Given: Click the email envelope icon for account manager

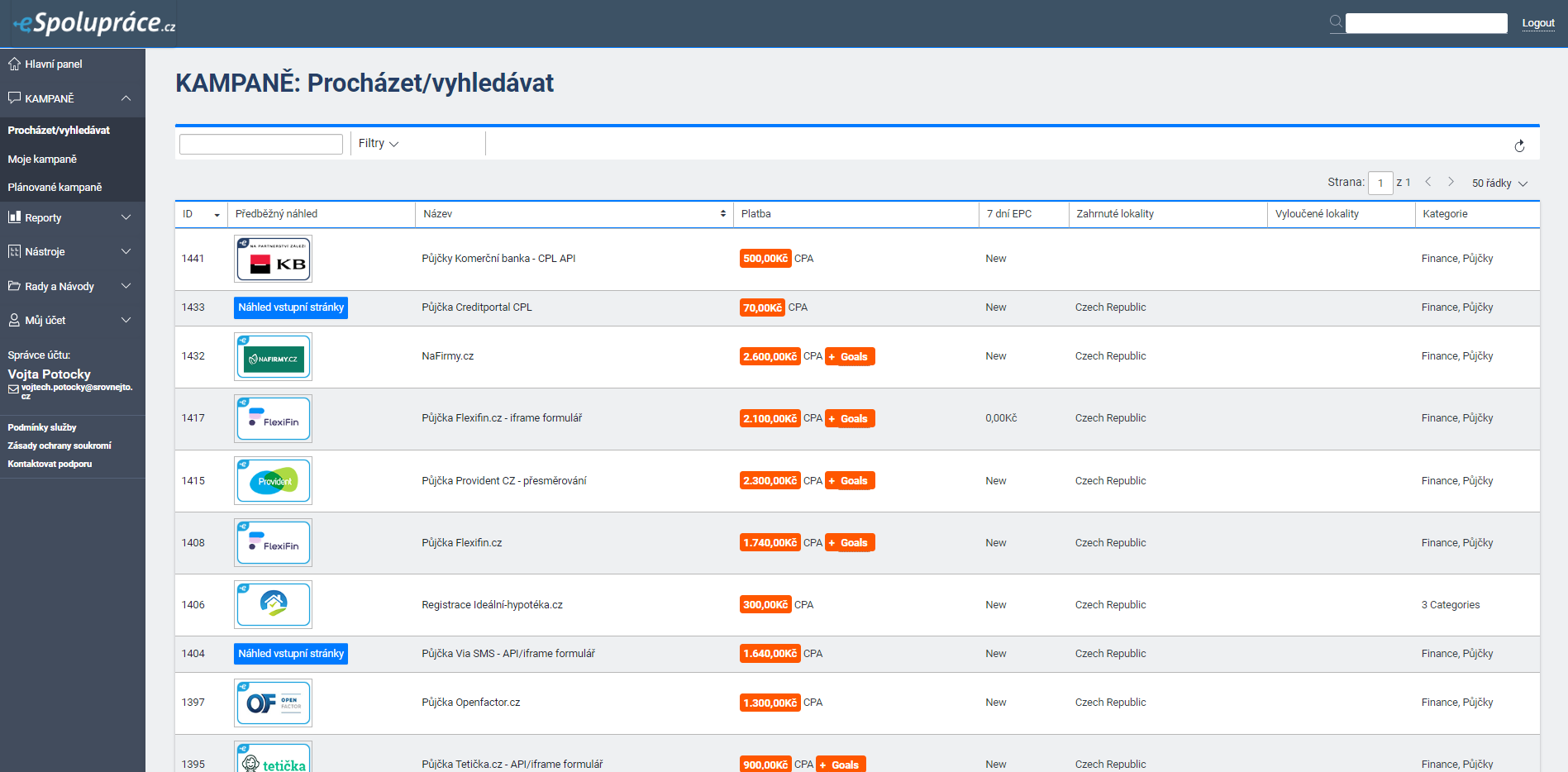Looking at the screenshot, I should 13,389.
